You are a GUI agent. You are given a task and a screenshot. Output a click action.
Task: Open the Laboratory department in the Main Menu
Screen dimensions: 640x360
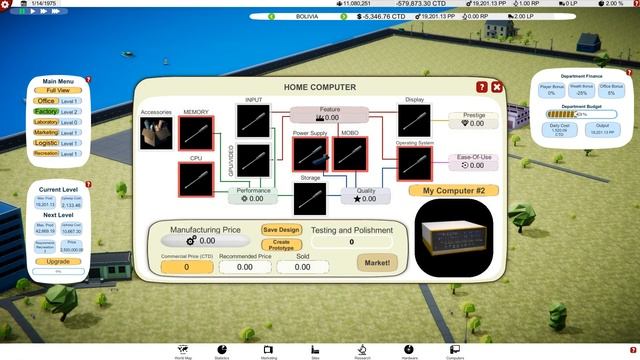46,122
